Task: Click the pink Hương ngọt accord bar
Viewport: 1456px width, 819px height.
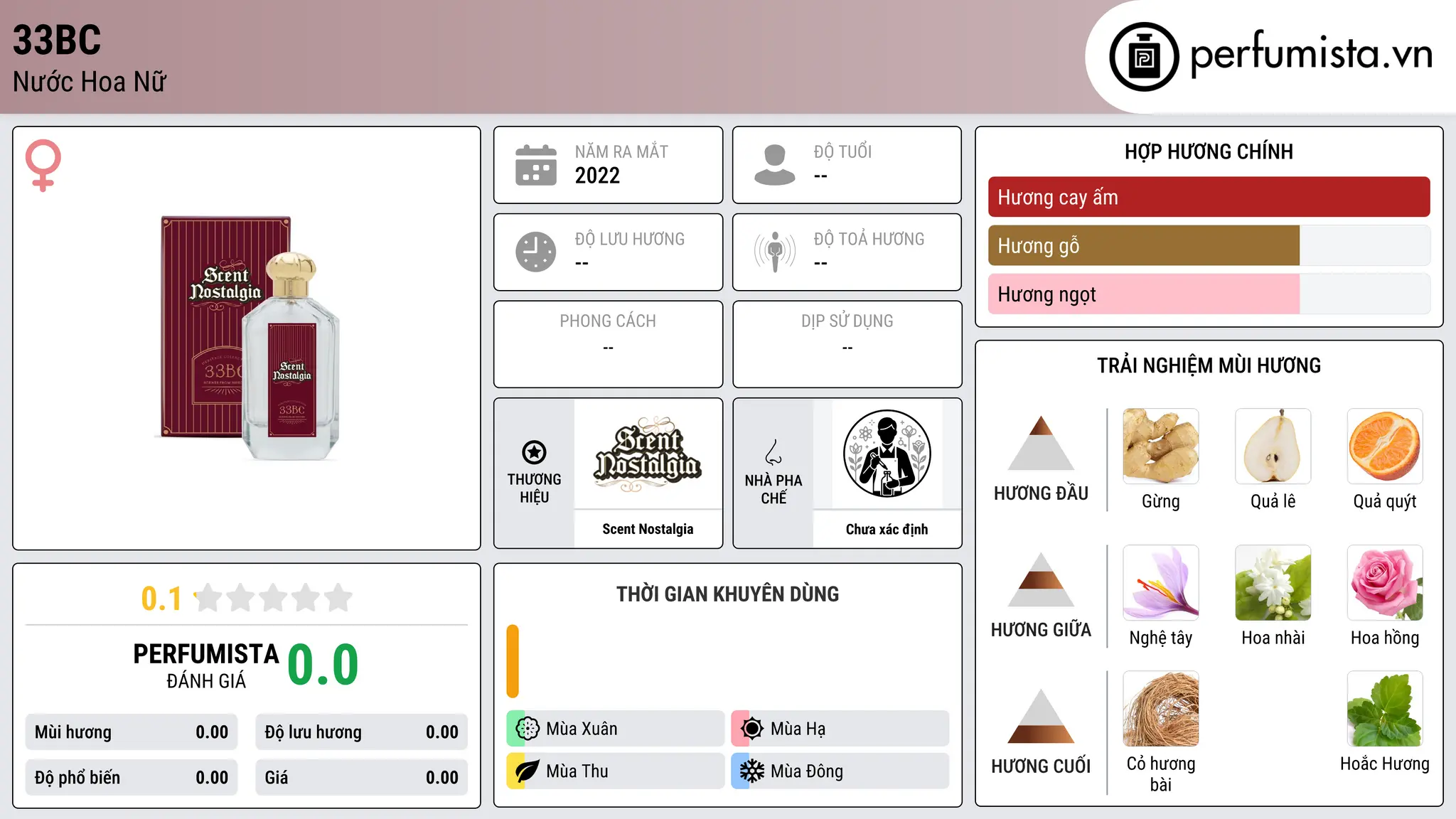Action: 1144,294
